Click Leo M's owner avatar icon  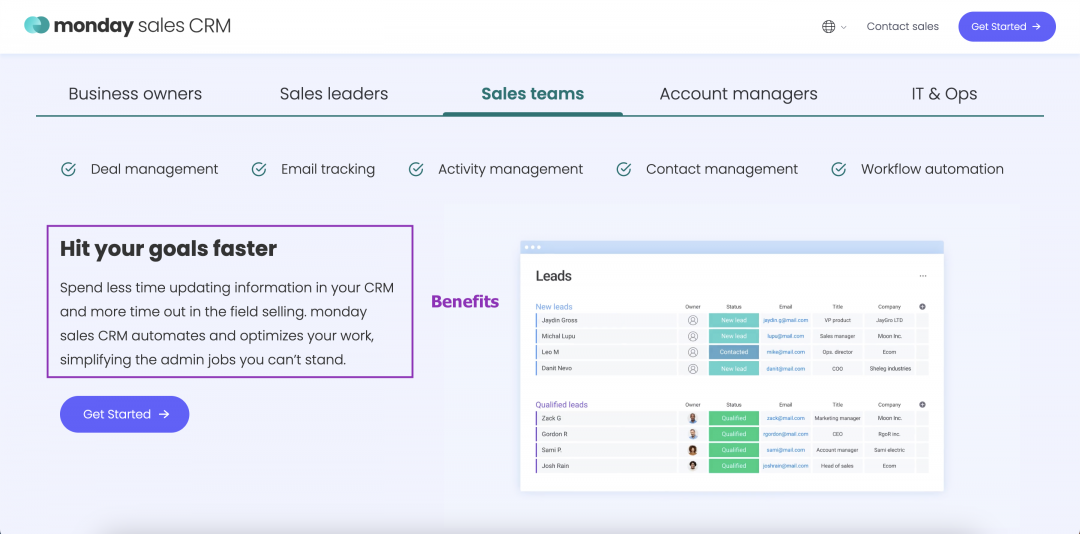[693, 352]
